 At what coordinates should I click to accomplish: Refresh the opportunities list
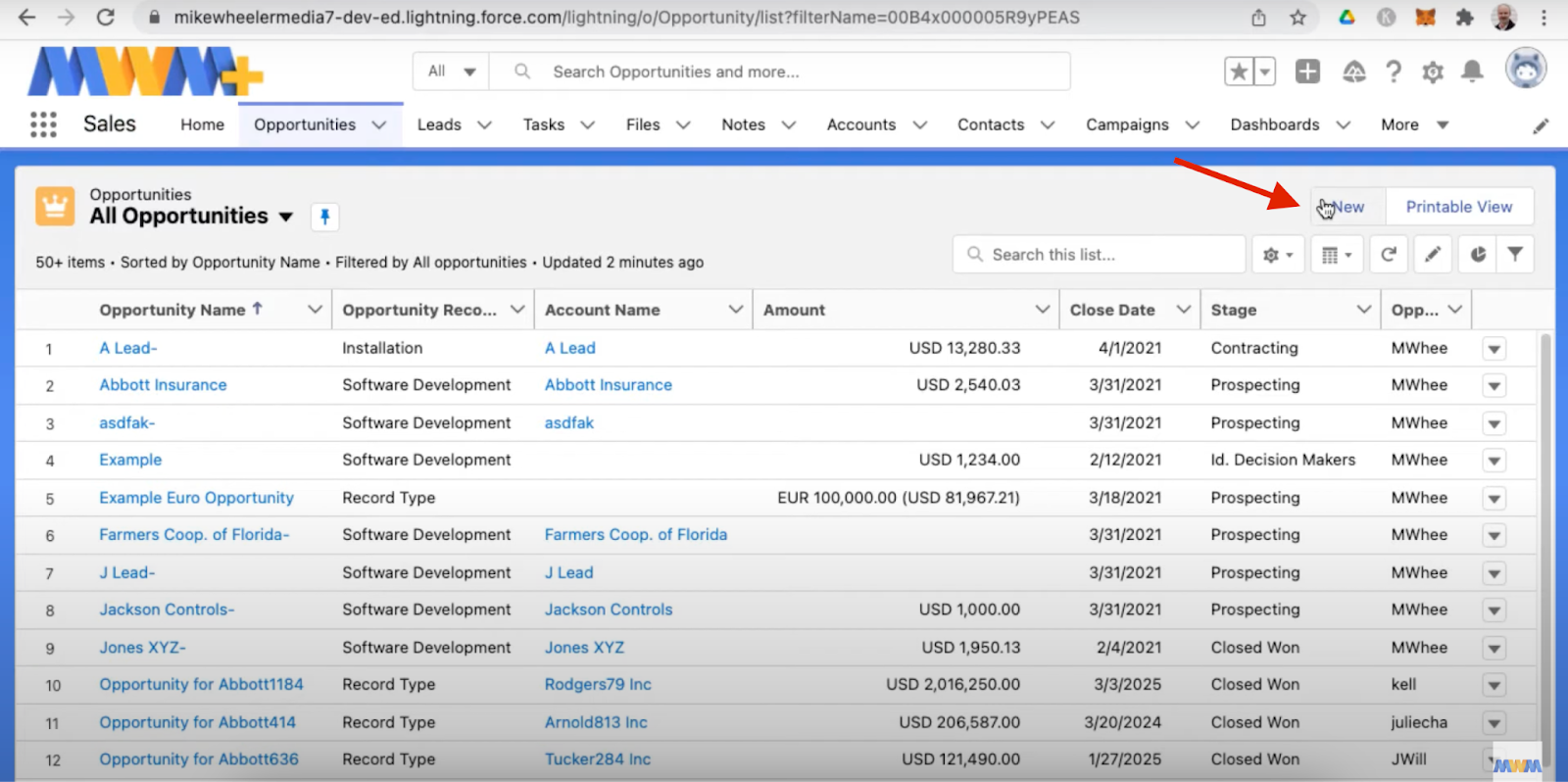click(1389, 255)
